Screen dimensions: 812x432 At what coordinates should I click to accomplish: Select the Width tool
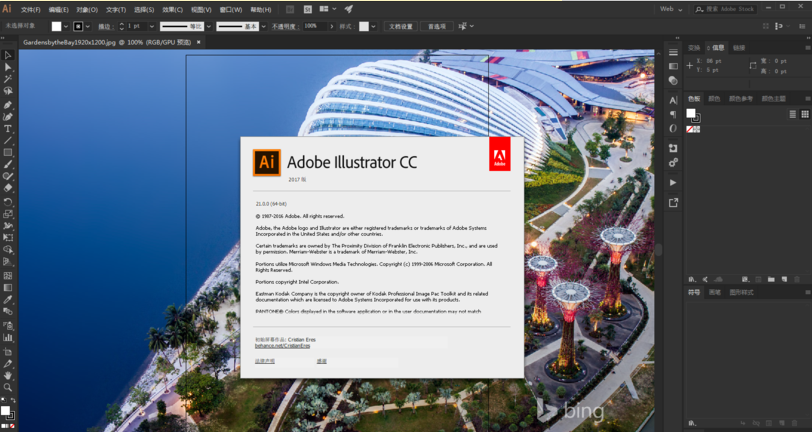coord(8,226)
